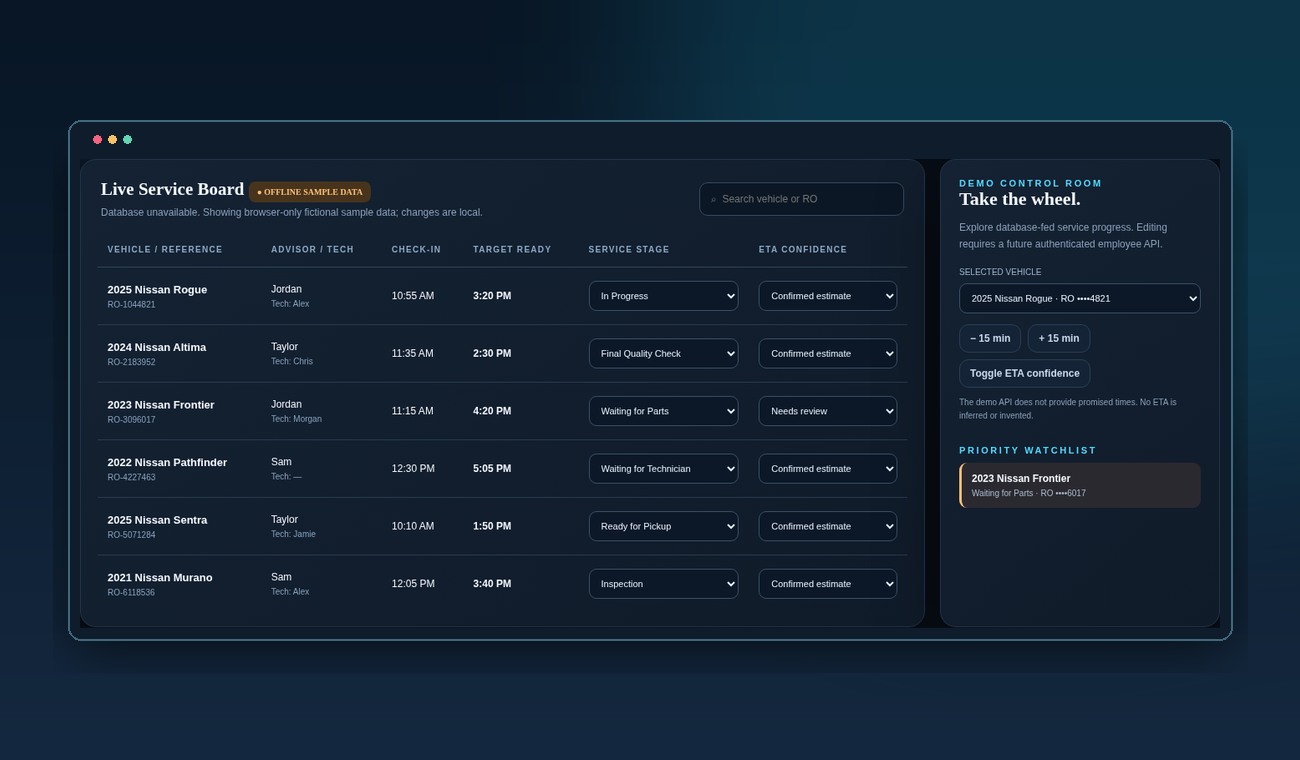This screenshot has height=760, width=1300.
Task: Click RO-5071284 reference number
Action: [131, 535]
